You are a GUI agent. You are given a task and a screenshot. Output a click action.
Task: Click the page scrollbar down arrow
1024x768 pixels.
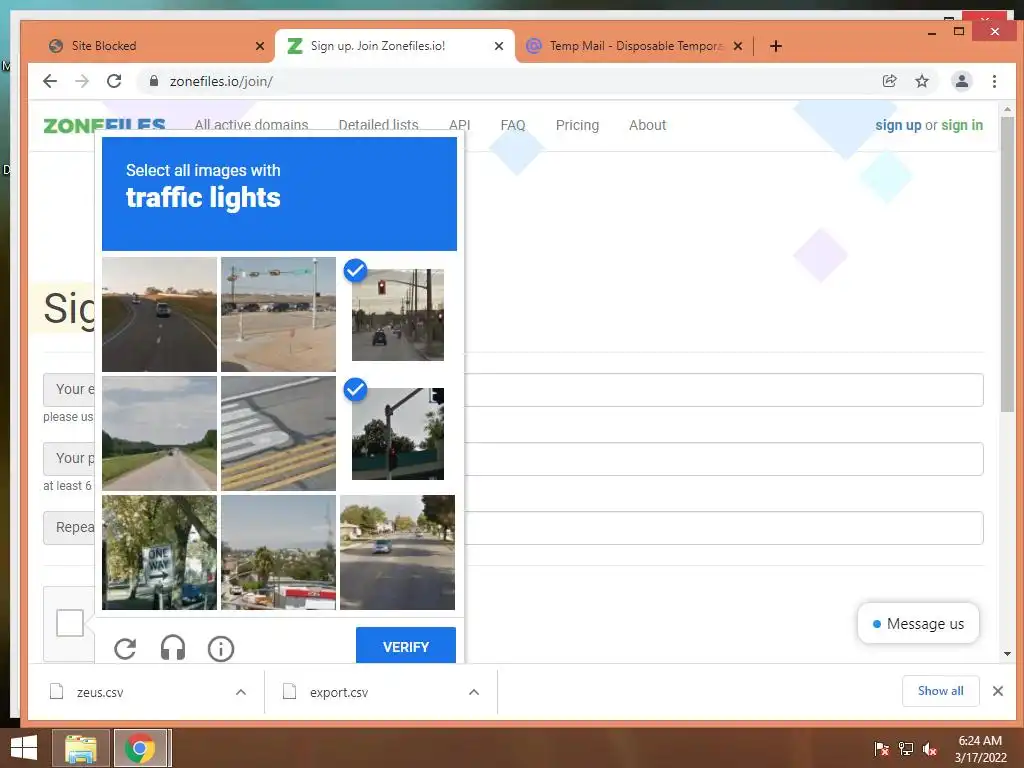1007,654
